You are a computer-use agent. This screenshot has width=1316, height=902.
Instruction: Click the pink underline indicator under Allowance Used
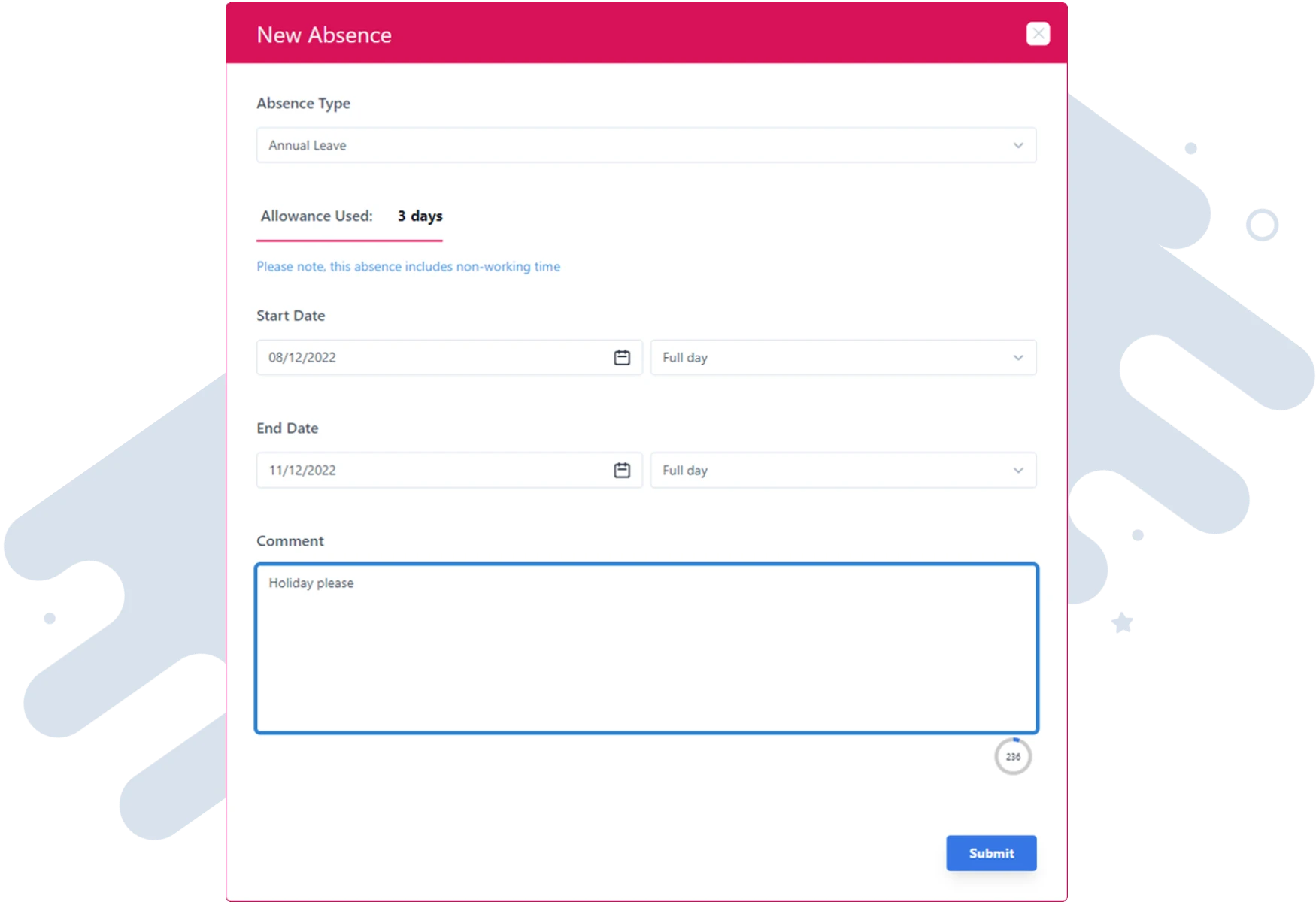coord(350,241)
